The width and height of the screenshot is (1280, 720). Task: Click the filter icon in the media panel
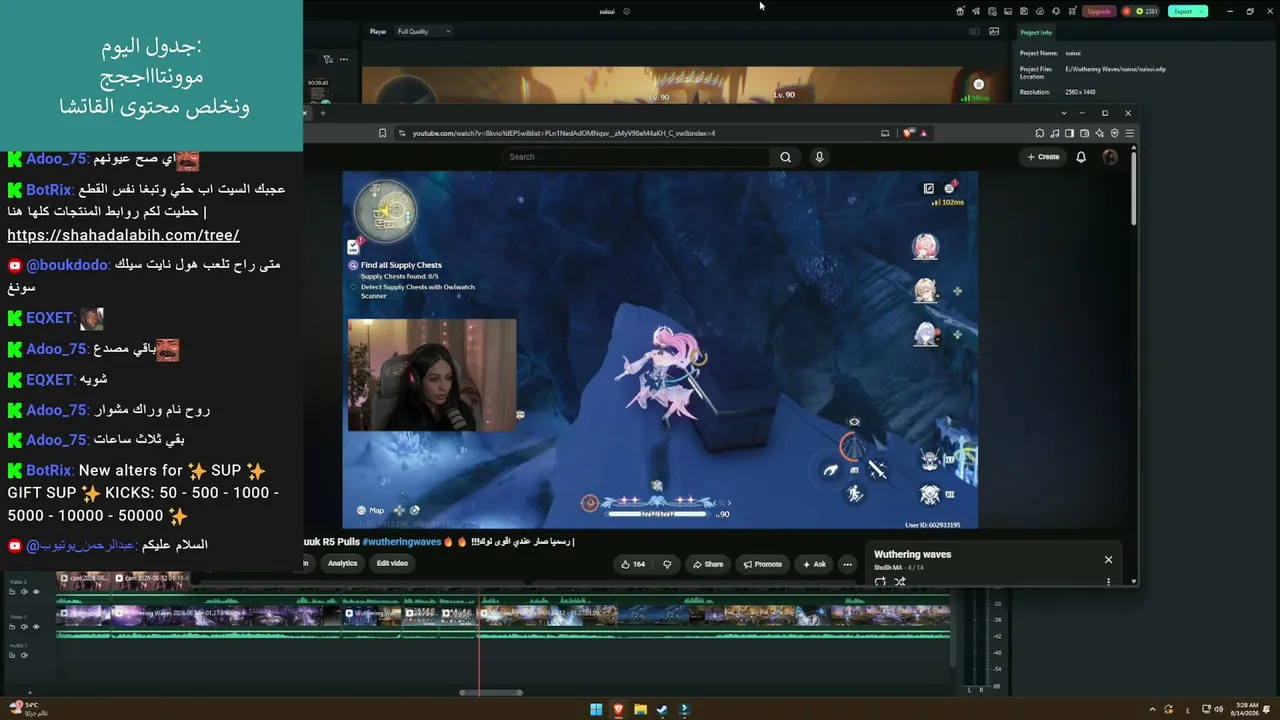click(x=328, y=59)
